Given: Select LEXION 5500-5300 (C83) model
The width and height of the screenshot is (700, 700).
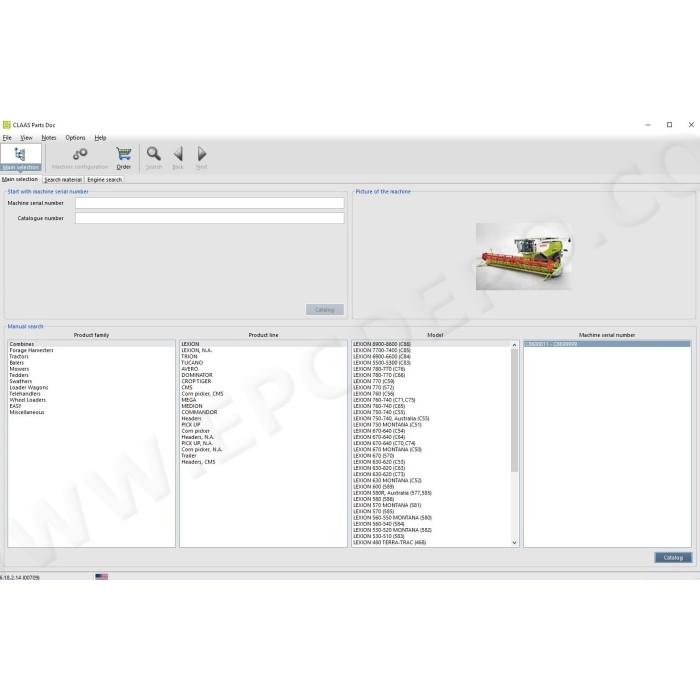Looking at the screenshot, I should point(431,363).
